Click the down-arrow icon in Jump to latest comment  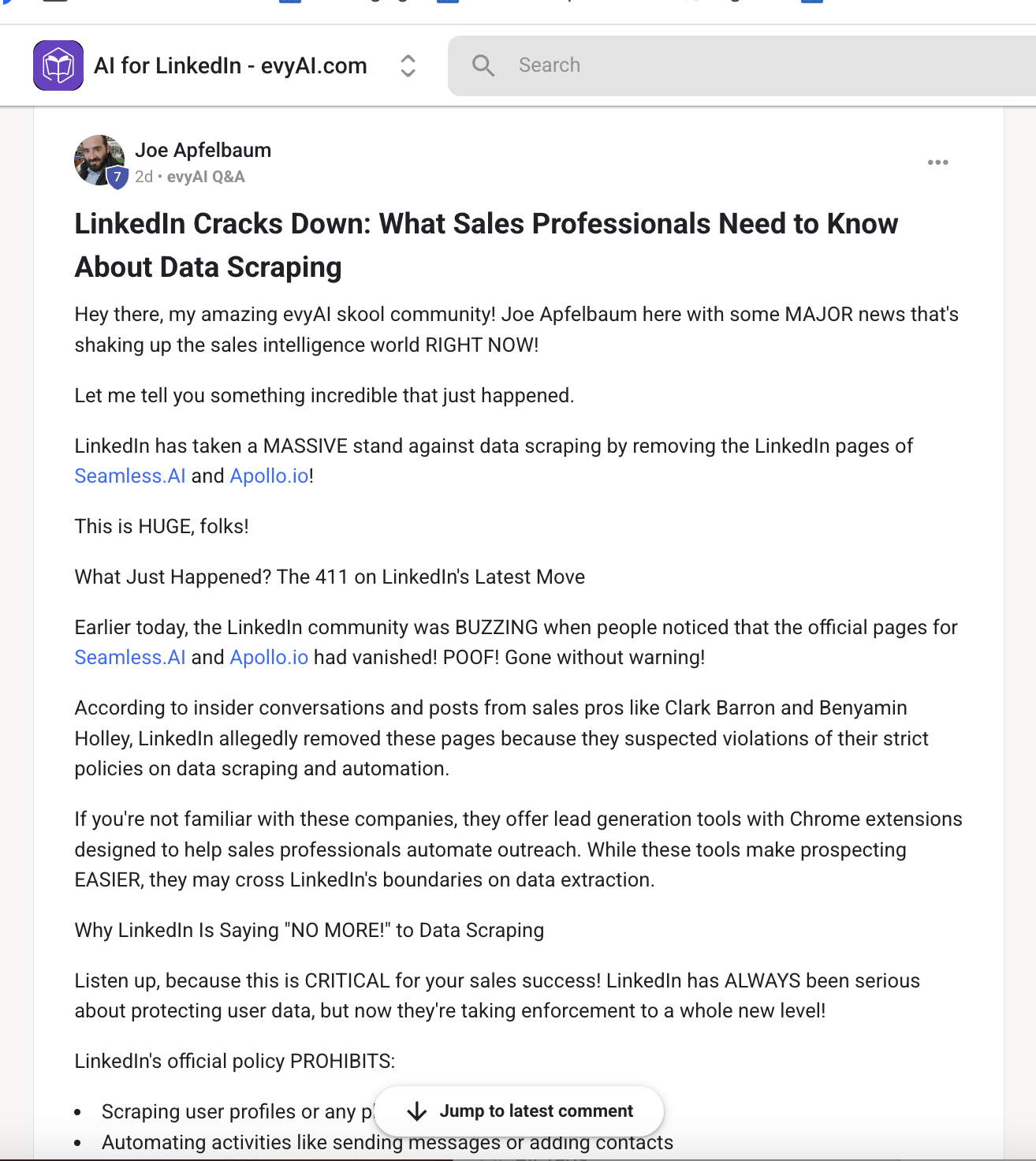[416, 1111]
